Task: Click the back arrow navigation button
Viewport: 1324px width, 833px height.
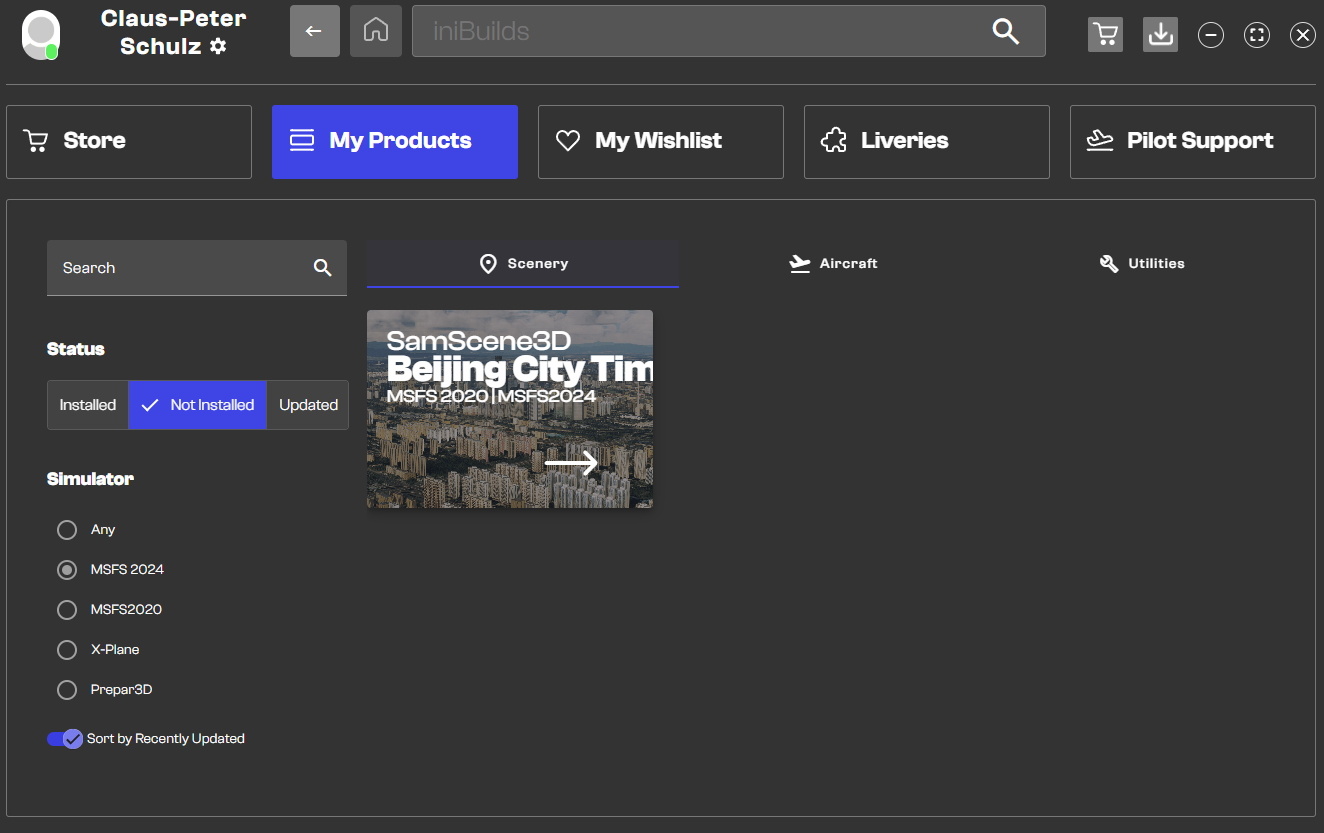Action: (x=314, y=31)
